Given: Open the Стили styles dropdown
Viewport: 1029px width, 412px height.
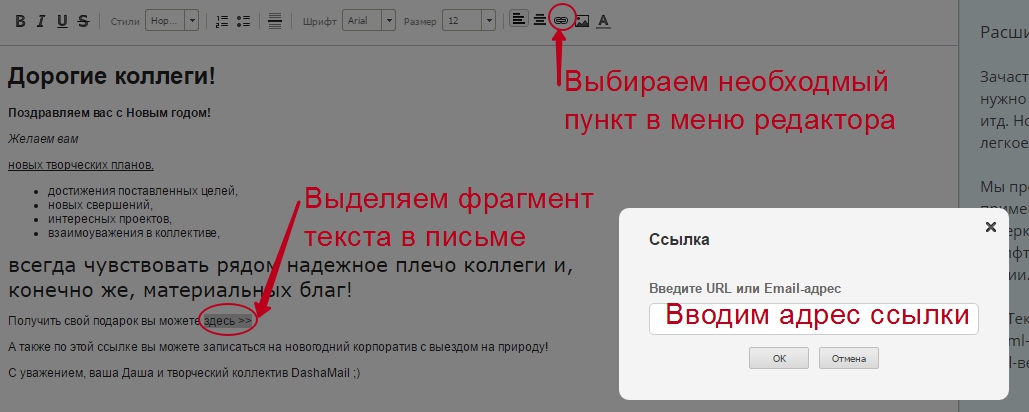Looking at the screenshot, I should click(171, 21).
